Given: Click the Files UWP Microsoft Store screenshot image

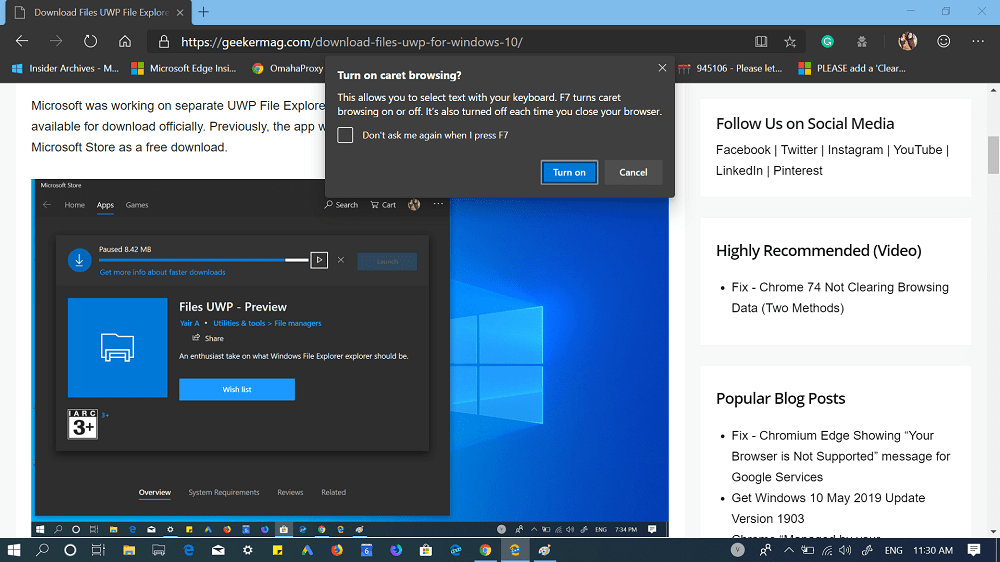Looking at the screenshot, I should [349, 358].
